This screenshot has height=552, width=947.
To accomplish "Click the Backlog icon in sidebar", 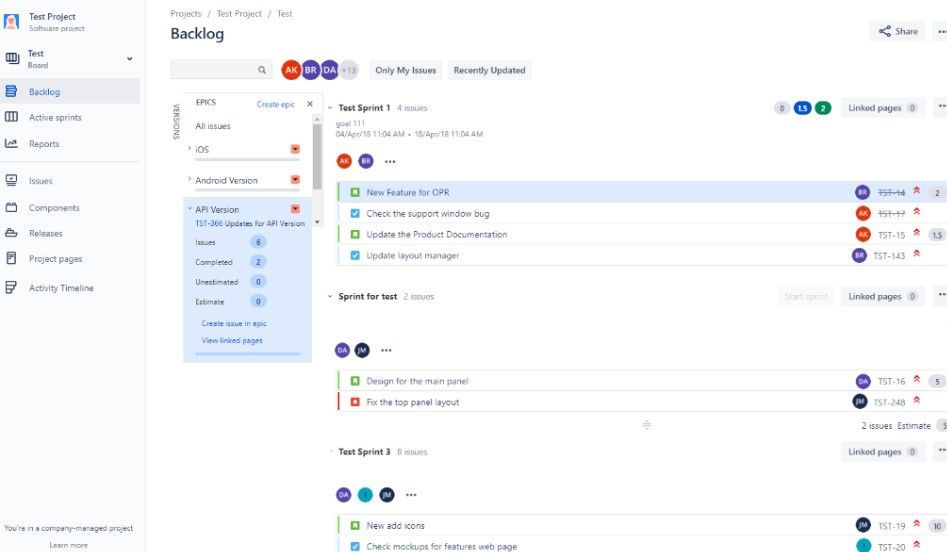I will 11,91.
